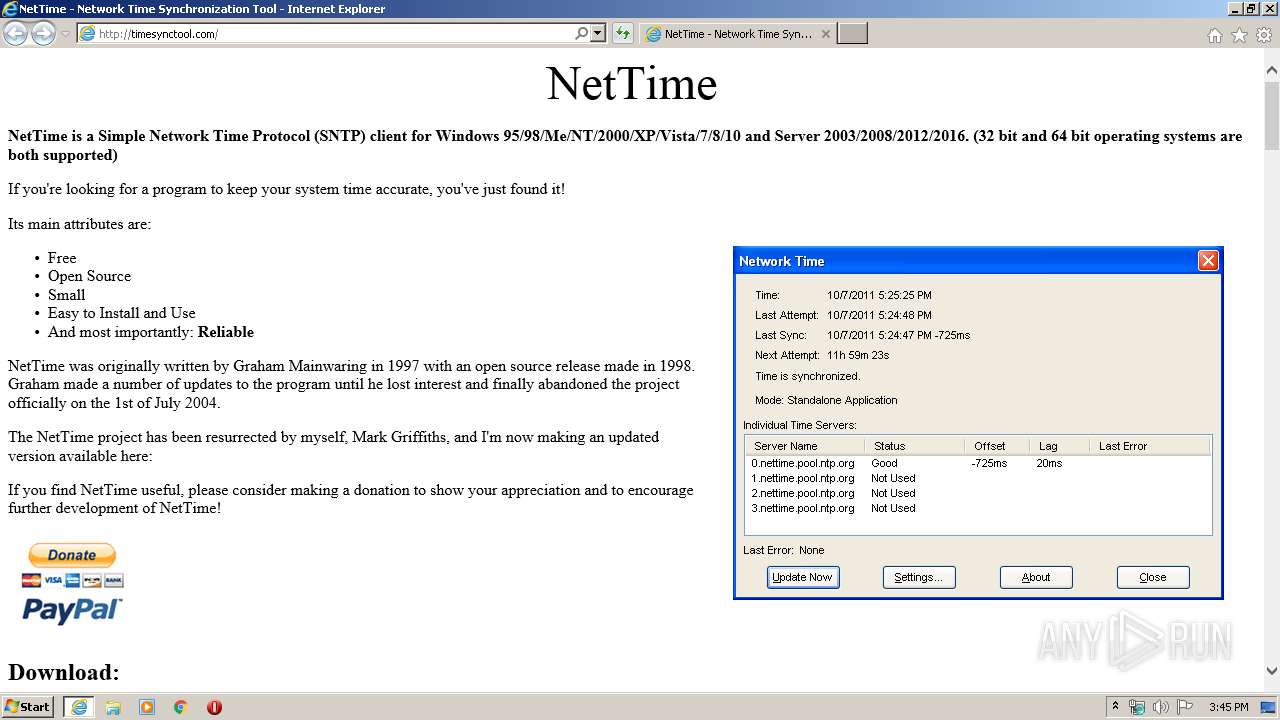Click the Home icon
The height and width of the screenshot is (720, 1280).
pos(1214,35)
